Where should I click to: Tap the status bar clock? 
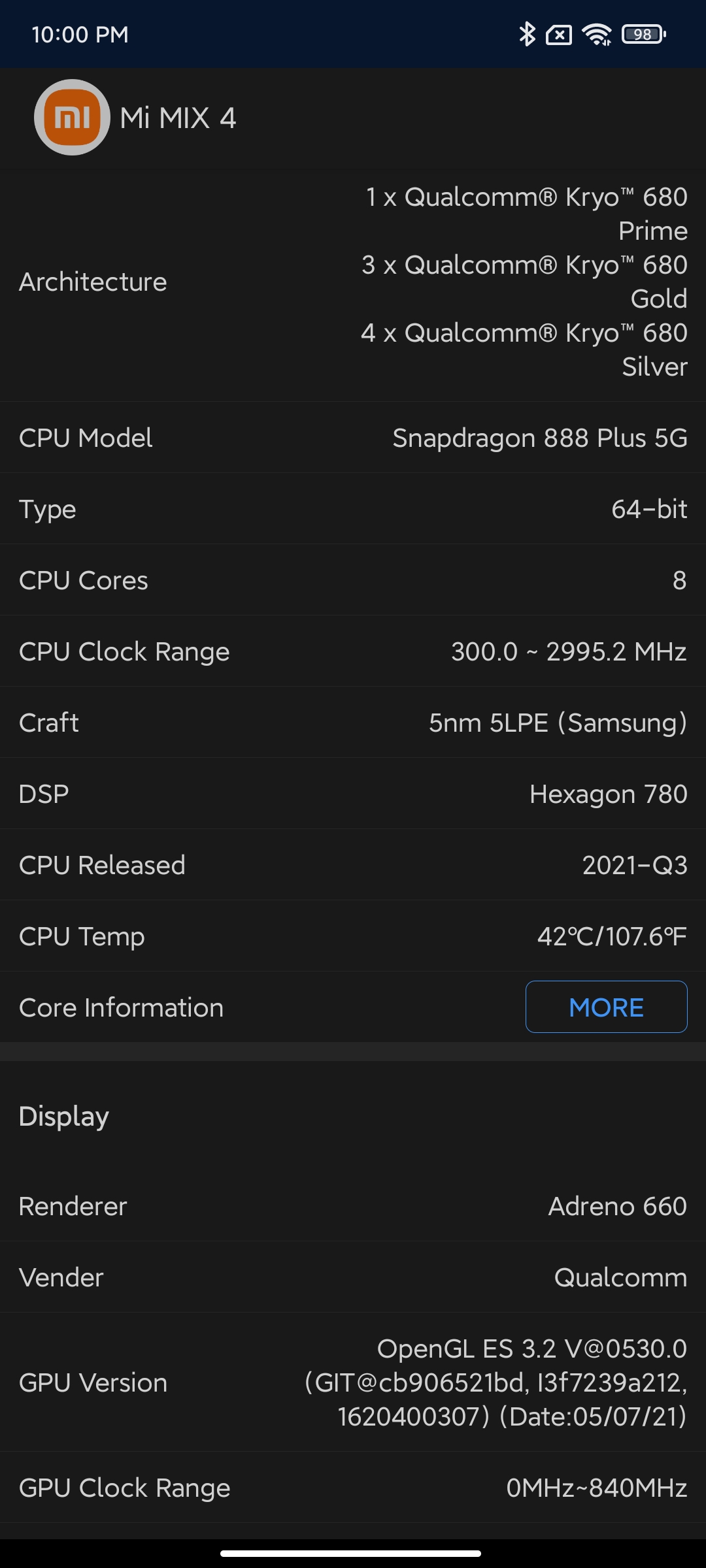(x=80, y=35)
